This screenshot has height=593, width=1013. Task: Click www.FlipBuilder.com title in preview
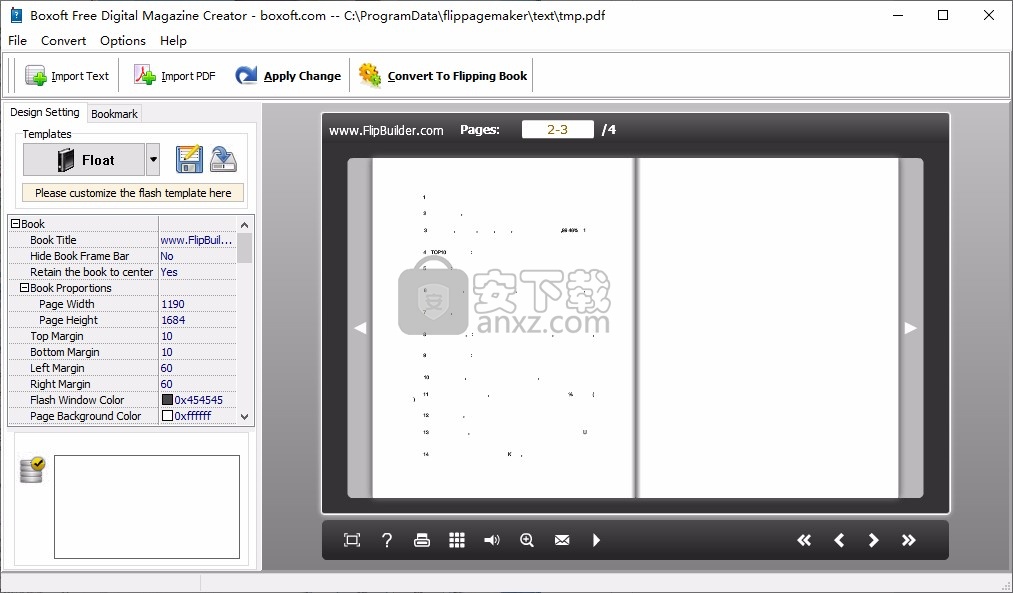pyautogui.click(x=386, y=130)
